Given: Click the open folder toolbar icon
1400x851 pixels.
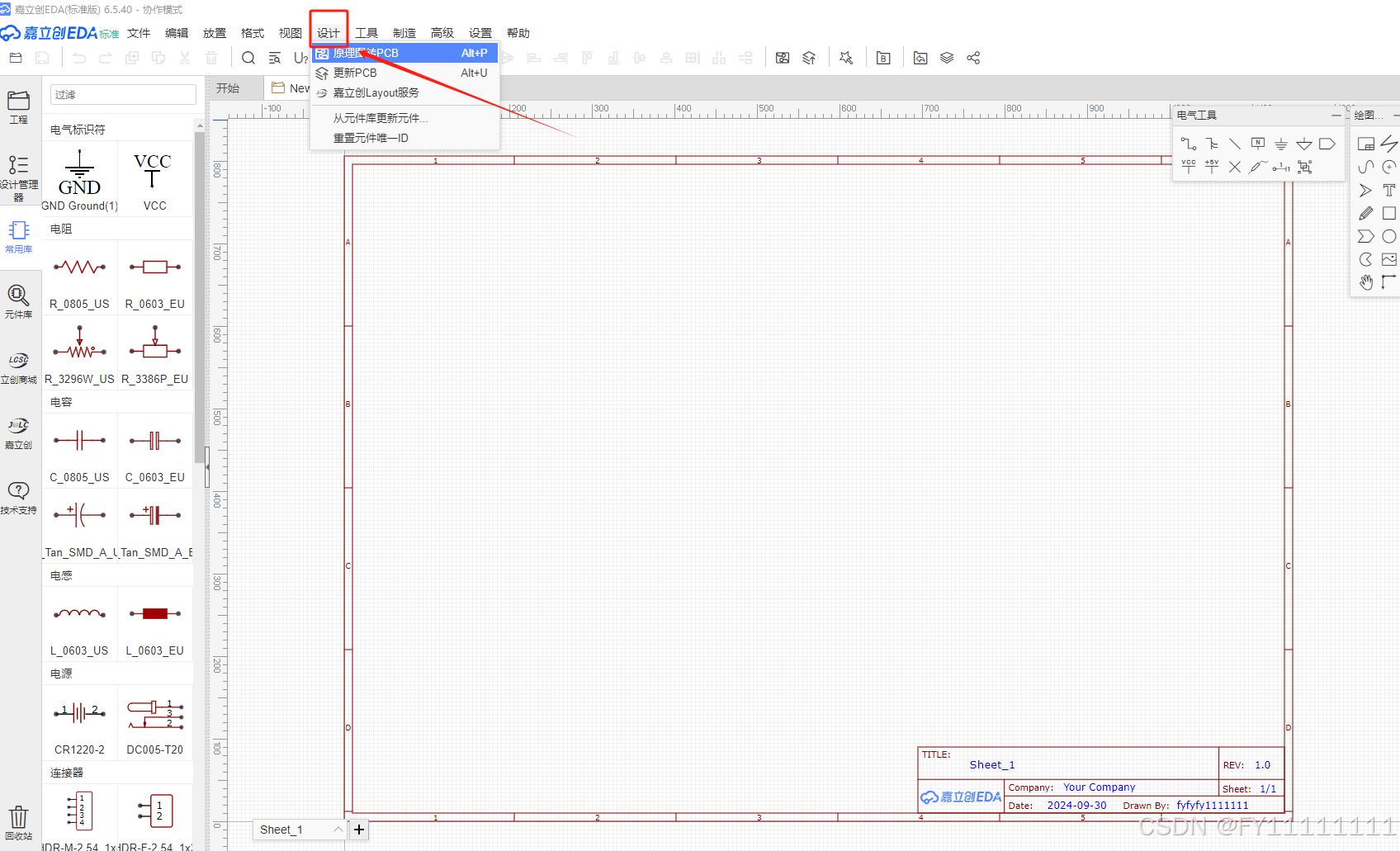Looking at the screenshot, I should click(x=16, y=58).
